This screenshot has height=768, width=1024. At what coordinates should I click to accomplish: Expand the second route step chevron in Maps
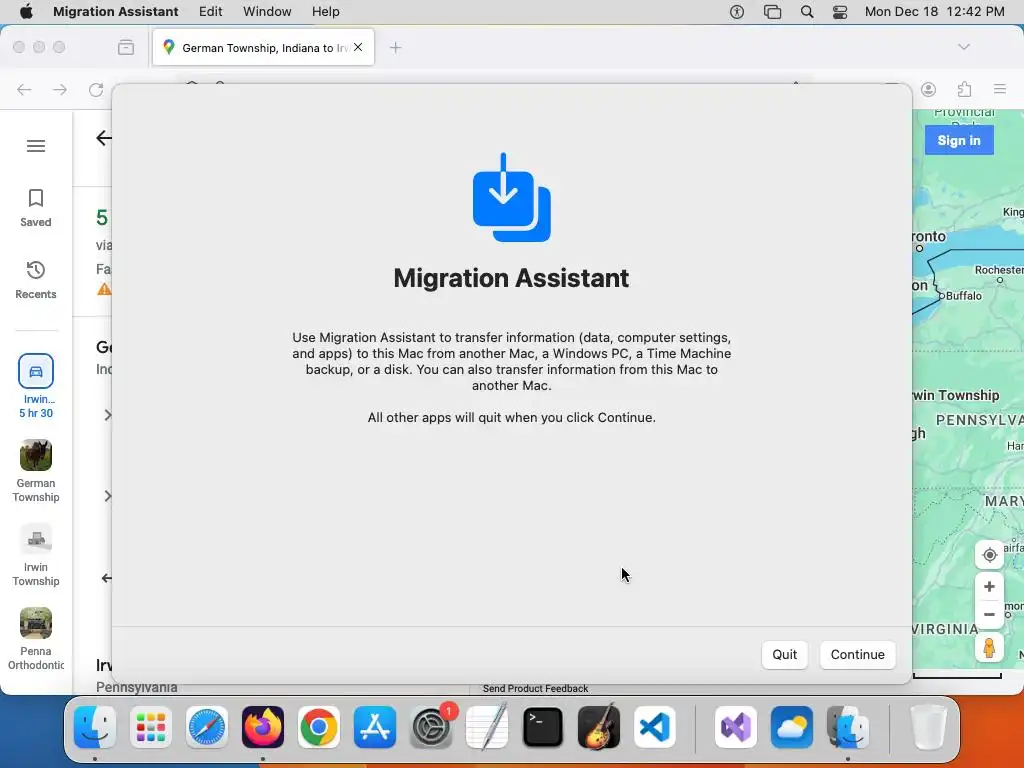point(108,496)
